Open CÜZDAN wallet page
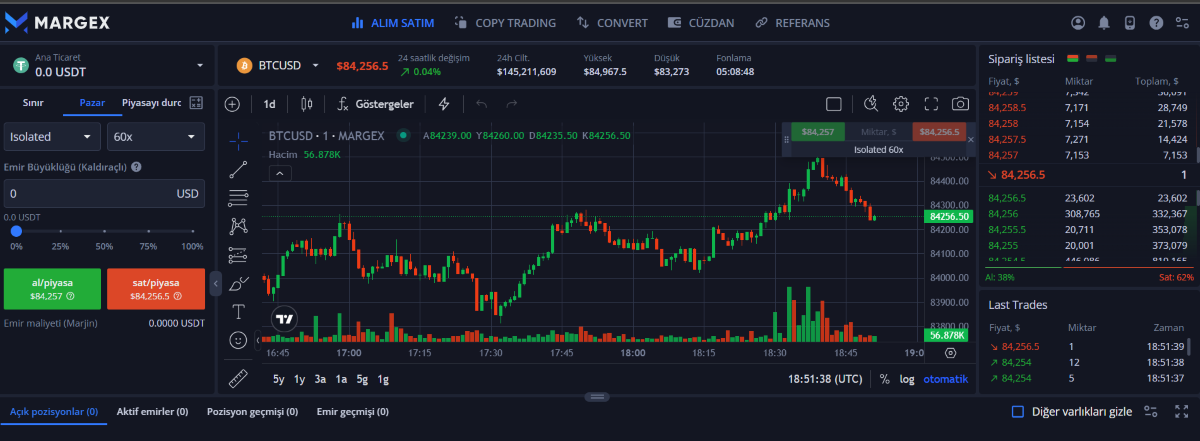Viewport: 1200px width, 441px height. [700, 22]
